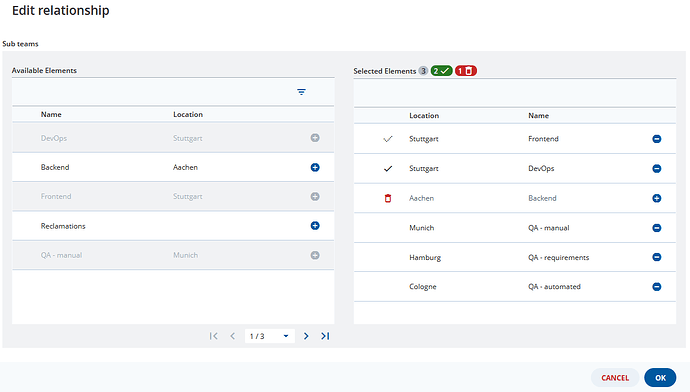Click the Cologne location cell
Image resolution: width=690 pixels, height=392 pixels.
[x=422, y=287]
